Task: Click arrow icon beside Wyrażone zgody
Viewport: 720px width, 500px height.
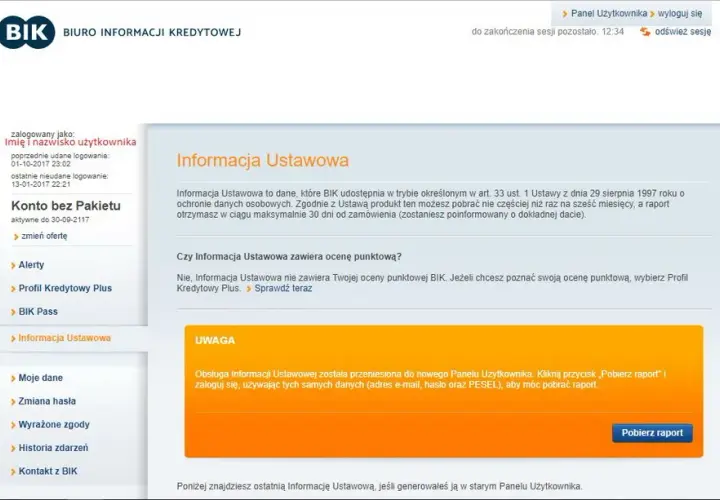Action: (x=13, y=425)
